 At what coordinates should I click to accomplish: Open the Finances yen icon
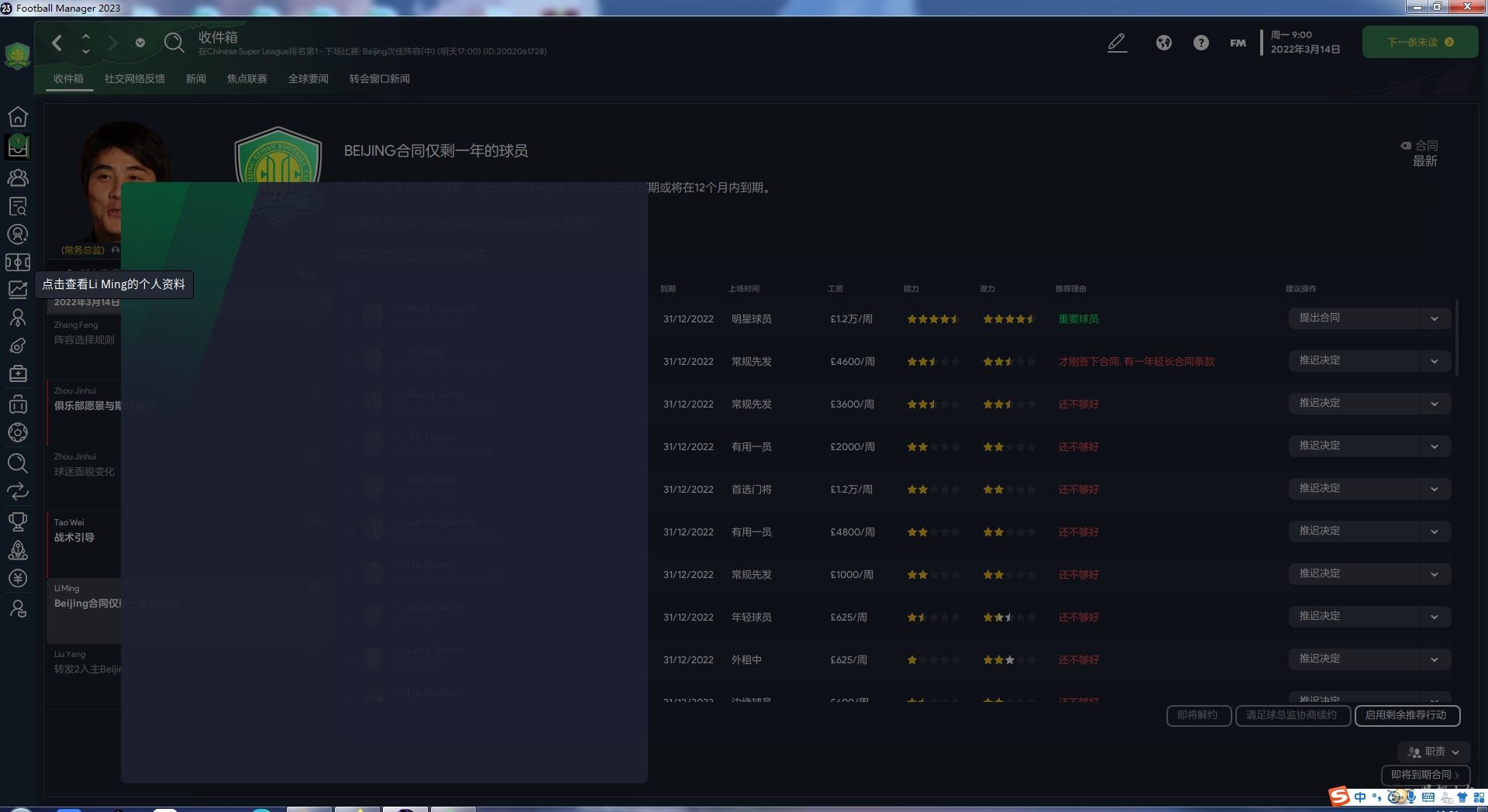18,578
